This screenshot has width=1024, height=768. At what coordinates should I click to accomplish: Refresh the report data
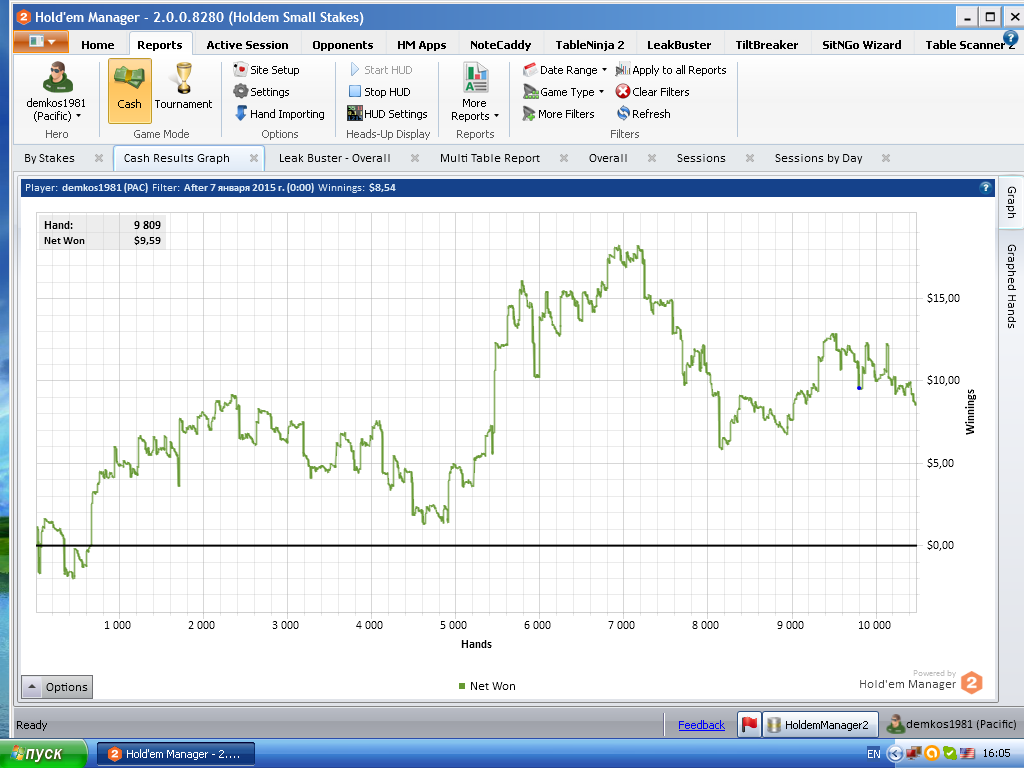coord(643,114)
